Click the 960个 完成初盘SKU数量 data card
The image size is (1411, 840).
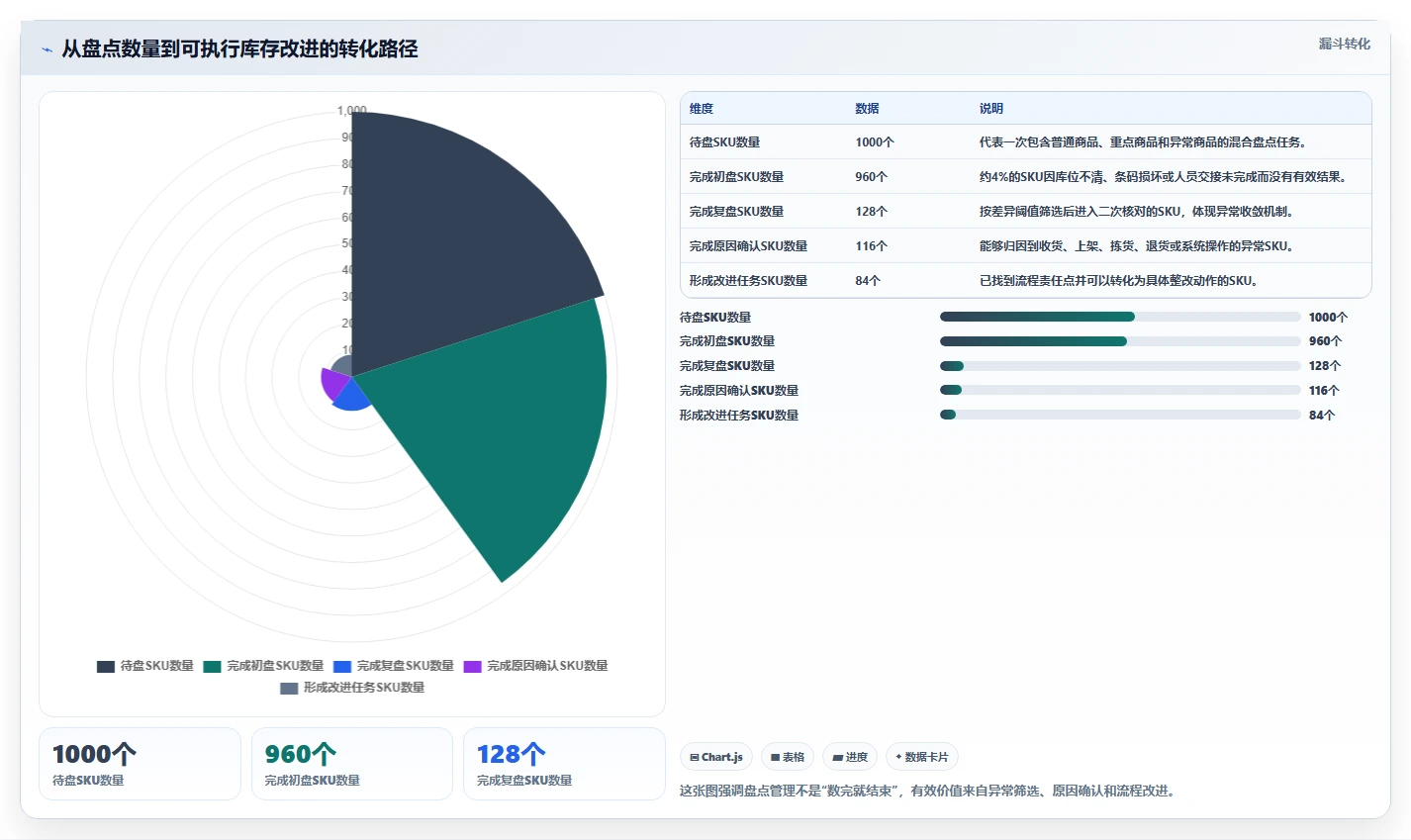(352, 764)
